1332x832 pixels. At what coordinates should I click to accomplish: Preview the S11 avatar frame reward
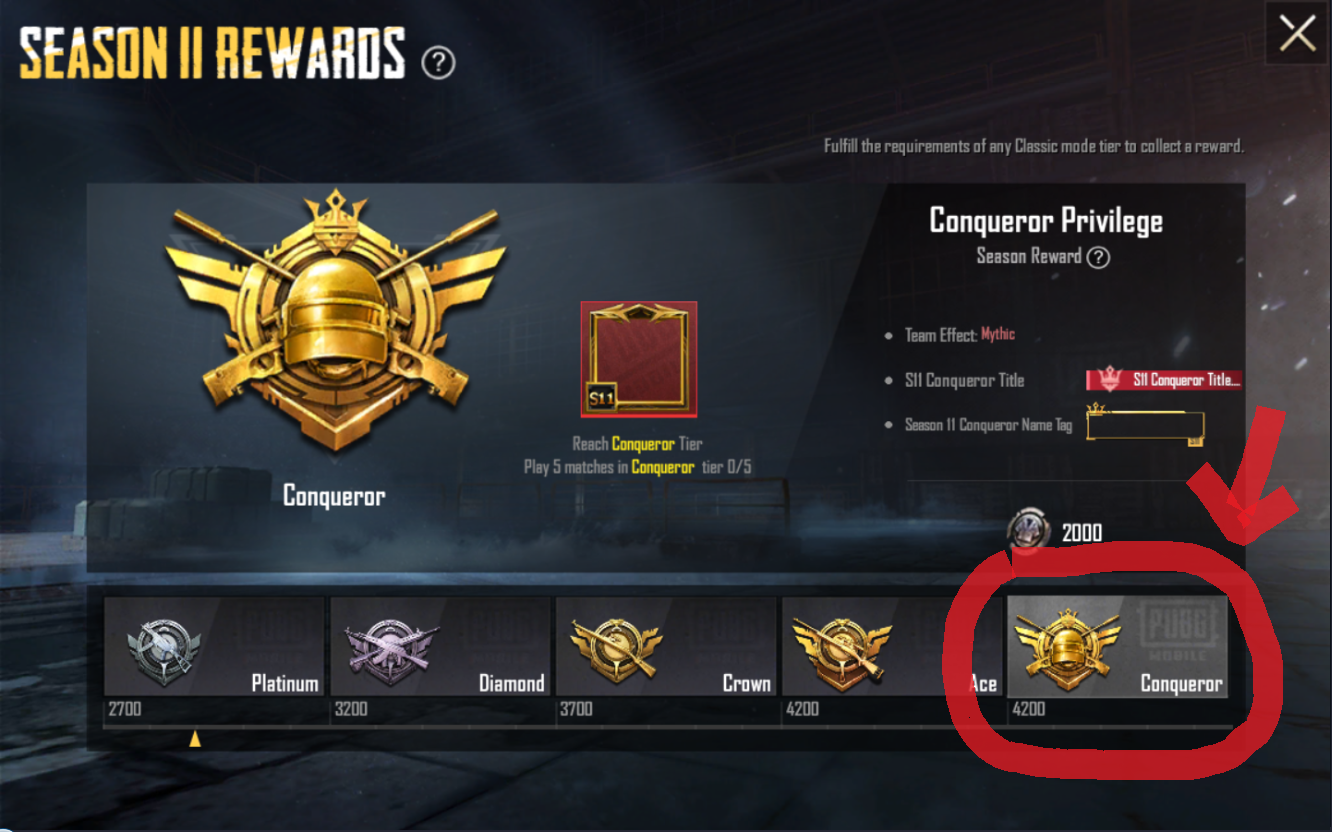(639, 359)
